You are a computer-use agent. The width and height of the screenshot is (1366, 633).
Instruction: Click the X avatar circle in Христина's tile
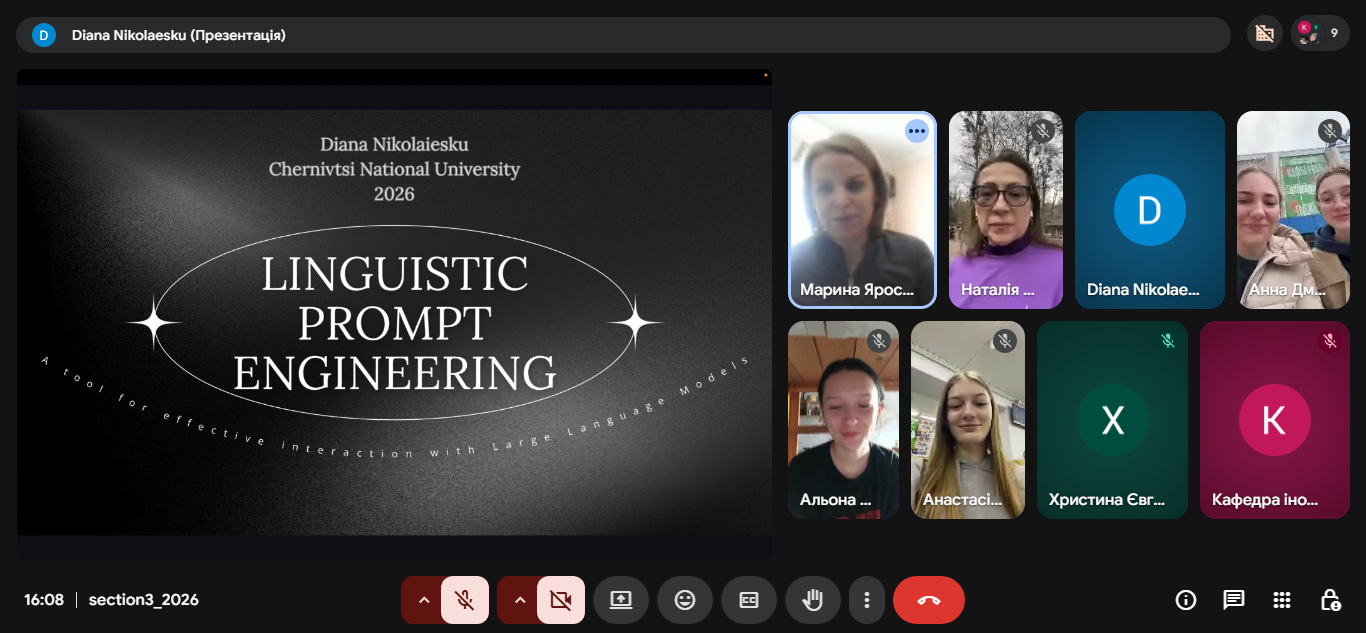pos(1112,420)
